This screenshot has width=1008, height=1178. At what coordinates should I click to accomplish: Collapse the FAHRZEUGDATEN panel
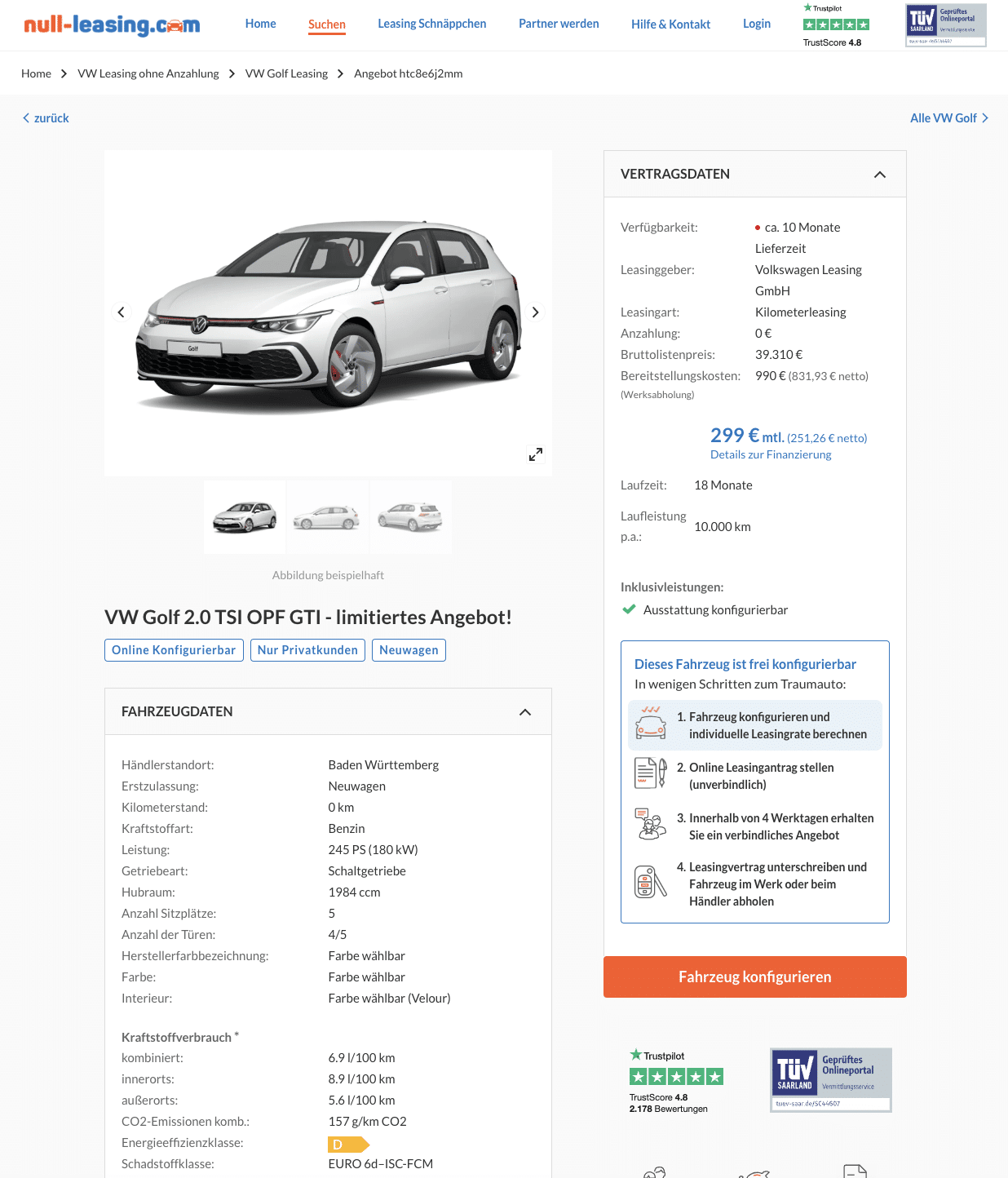525,712
